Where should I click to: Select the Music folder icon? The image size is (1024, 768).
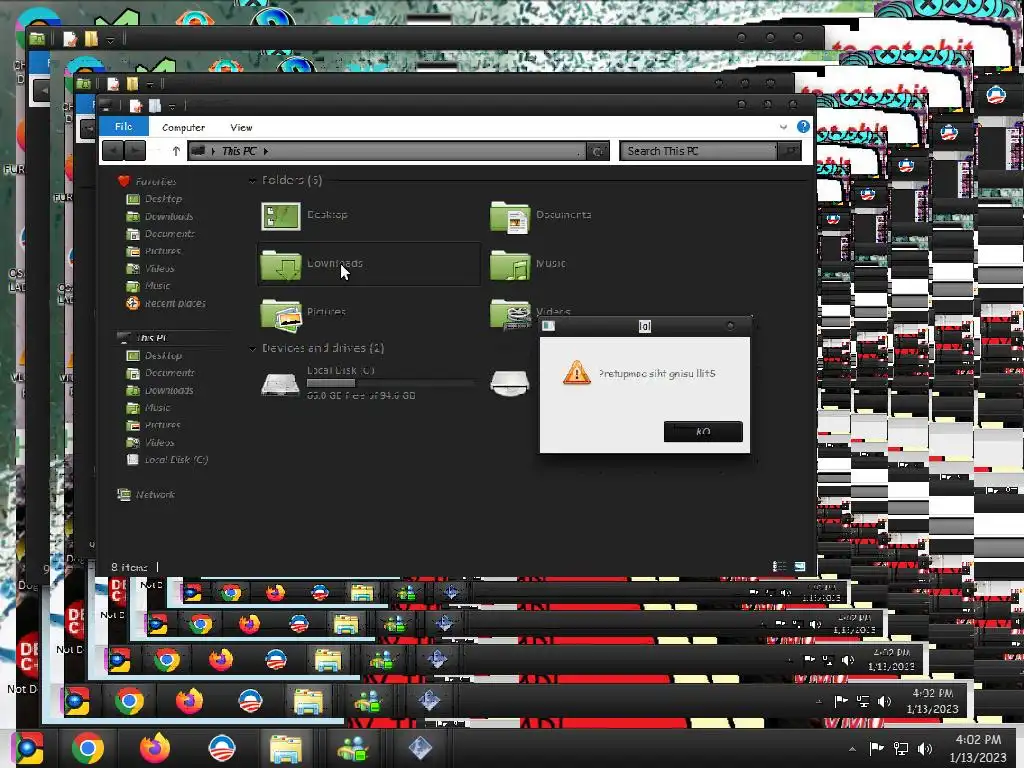(509, 264)
